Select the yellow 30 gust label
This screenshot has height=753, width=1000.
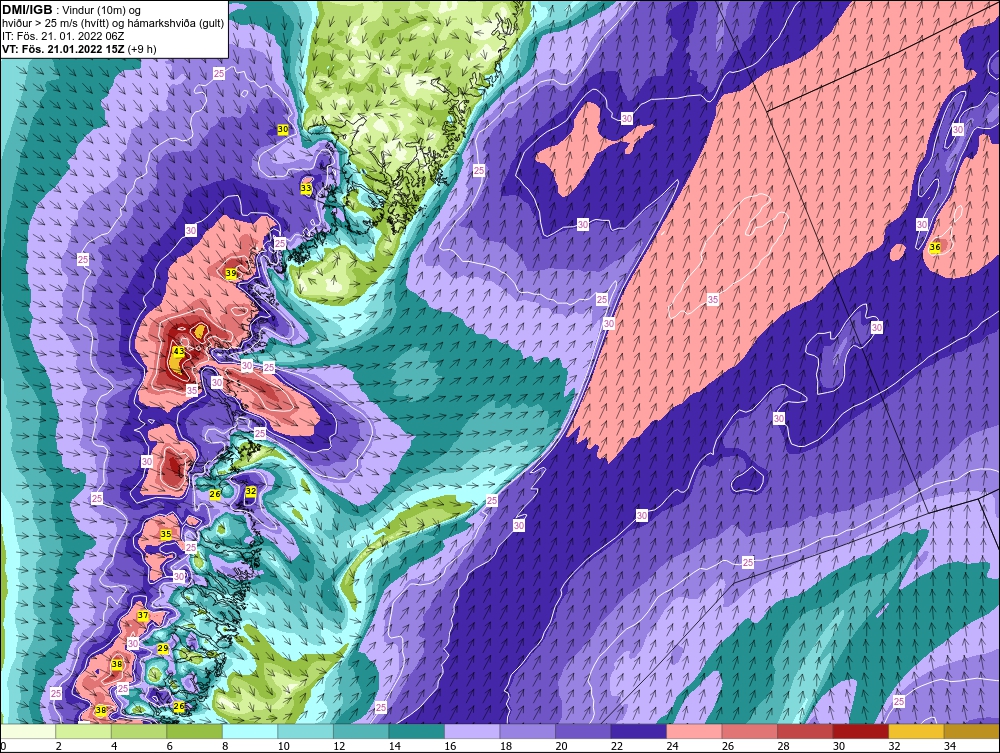click(283, 129)
